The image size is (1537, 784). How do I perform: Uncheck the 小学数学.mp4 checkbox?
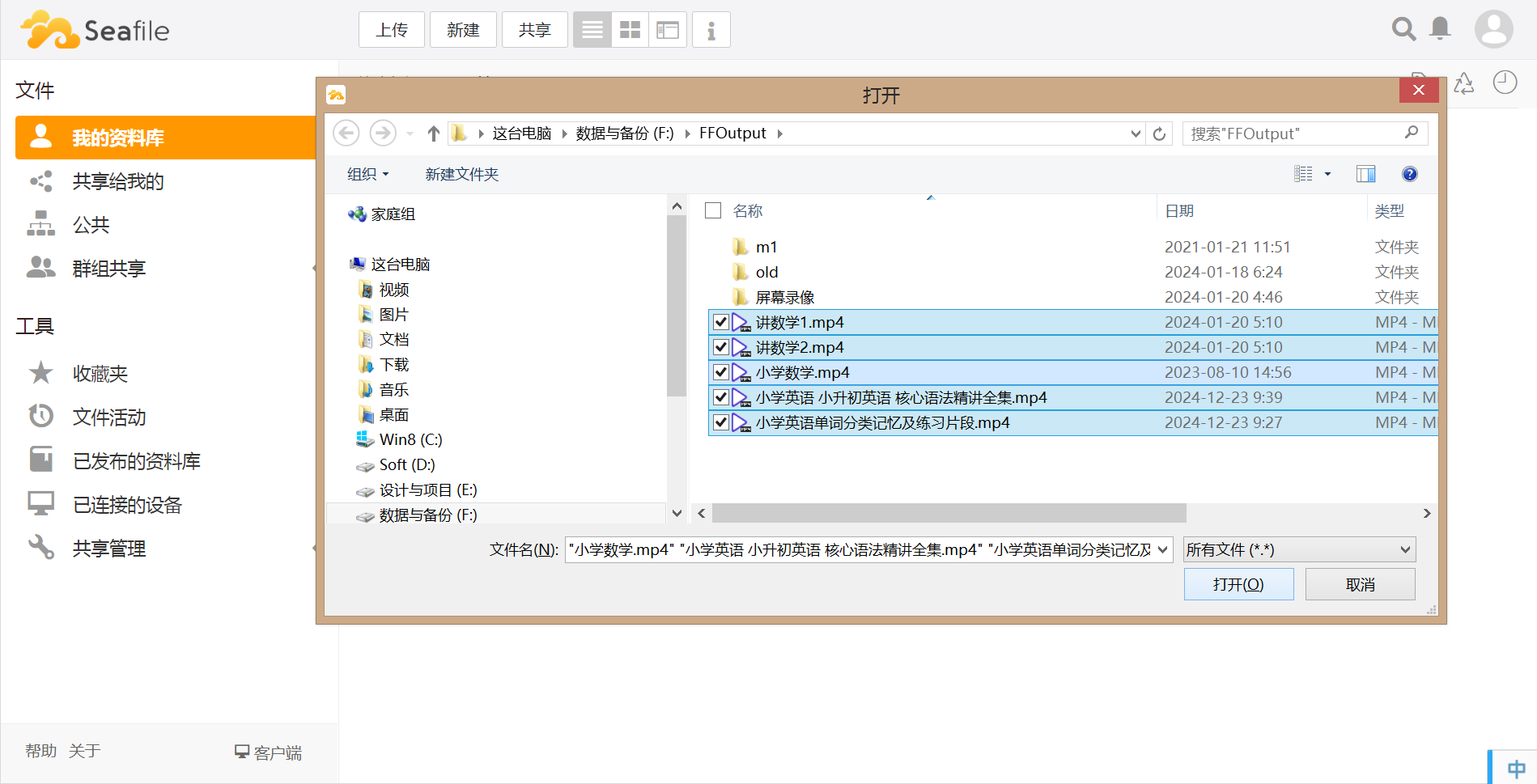pyautogui.click(x=720, y=372)
